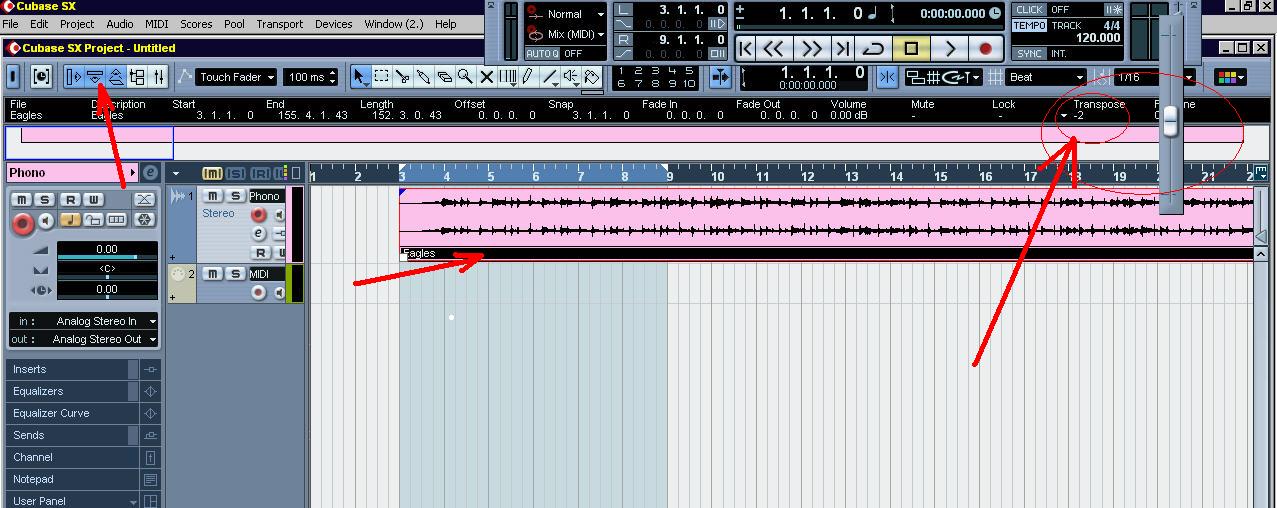The image size is (1277, 508).
Task: Select the Draw pencil tool
Action: (x=529, y=77)
